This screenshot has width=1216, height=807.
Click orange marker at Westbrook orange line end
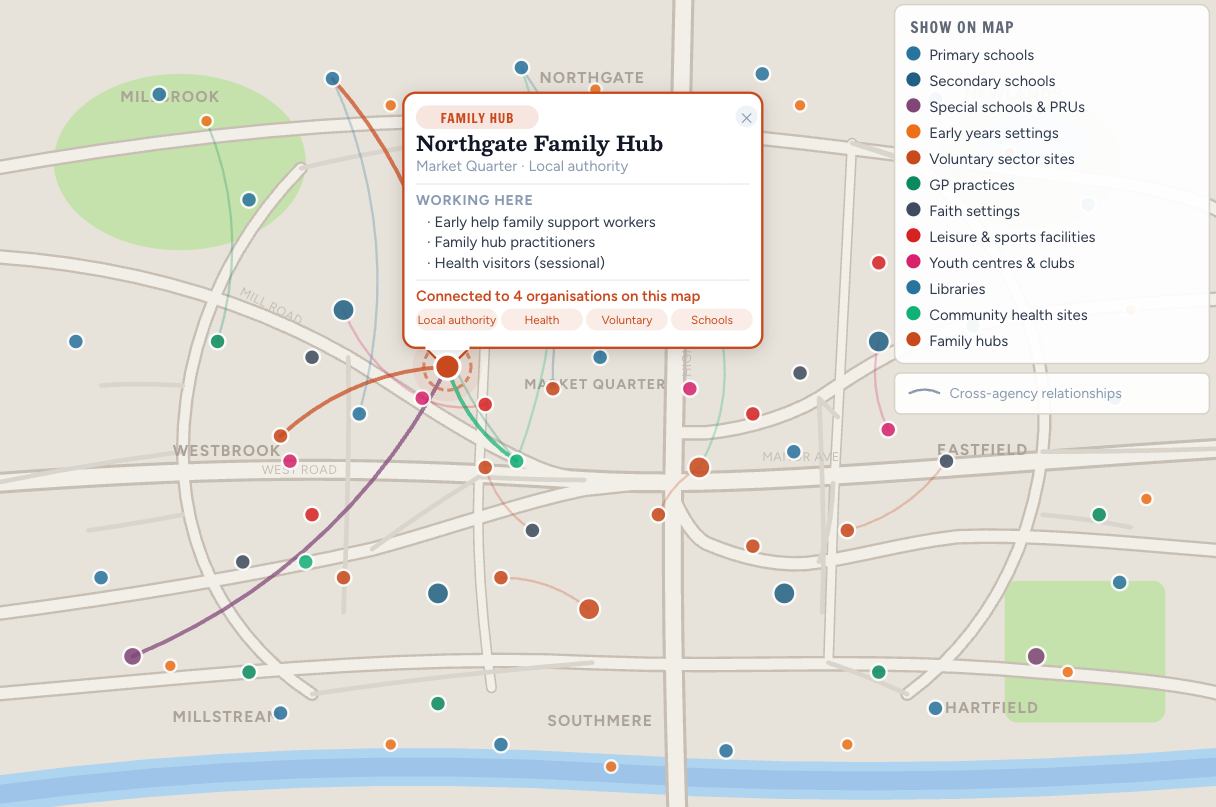click(x=281, y=436)
